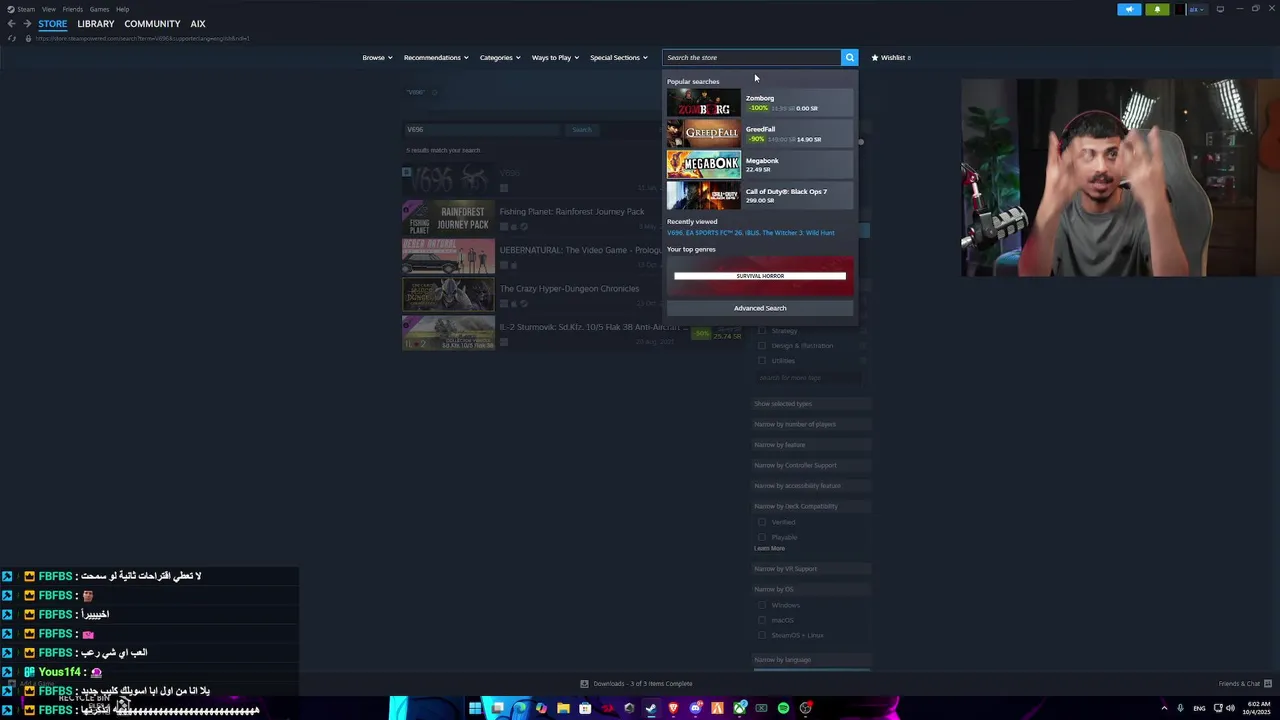Image resolution: width=1280 pixels, height=720 pixels.
Task: Check the Playable deck compatibility box
Action: click(x=762, y=537)
